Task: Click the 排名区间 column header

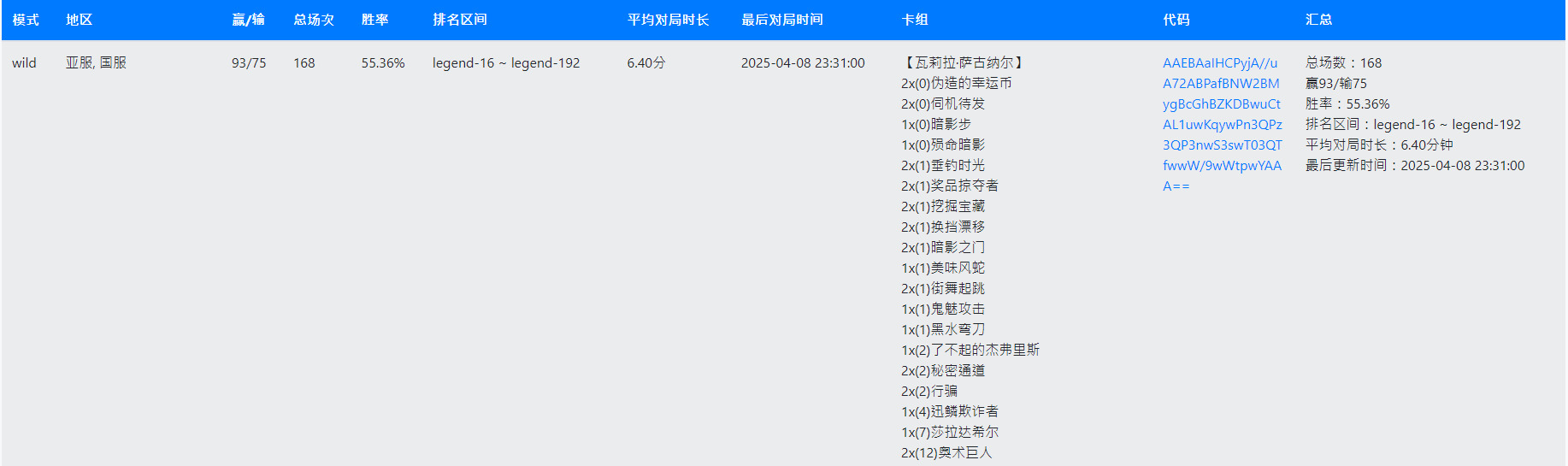Action: click(460, 20)
